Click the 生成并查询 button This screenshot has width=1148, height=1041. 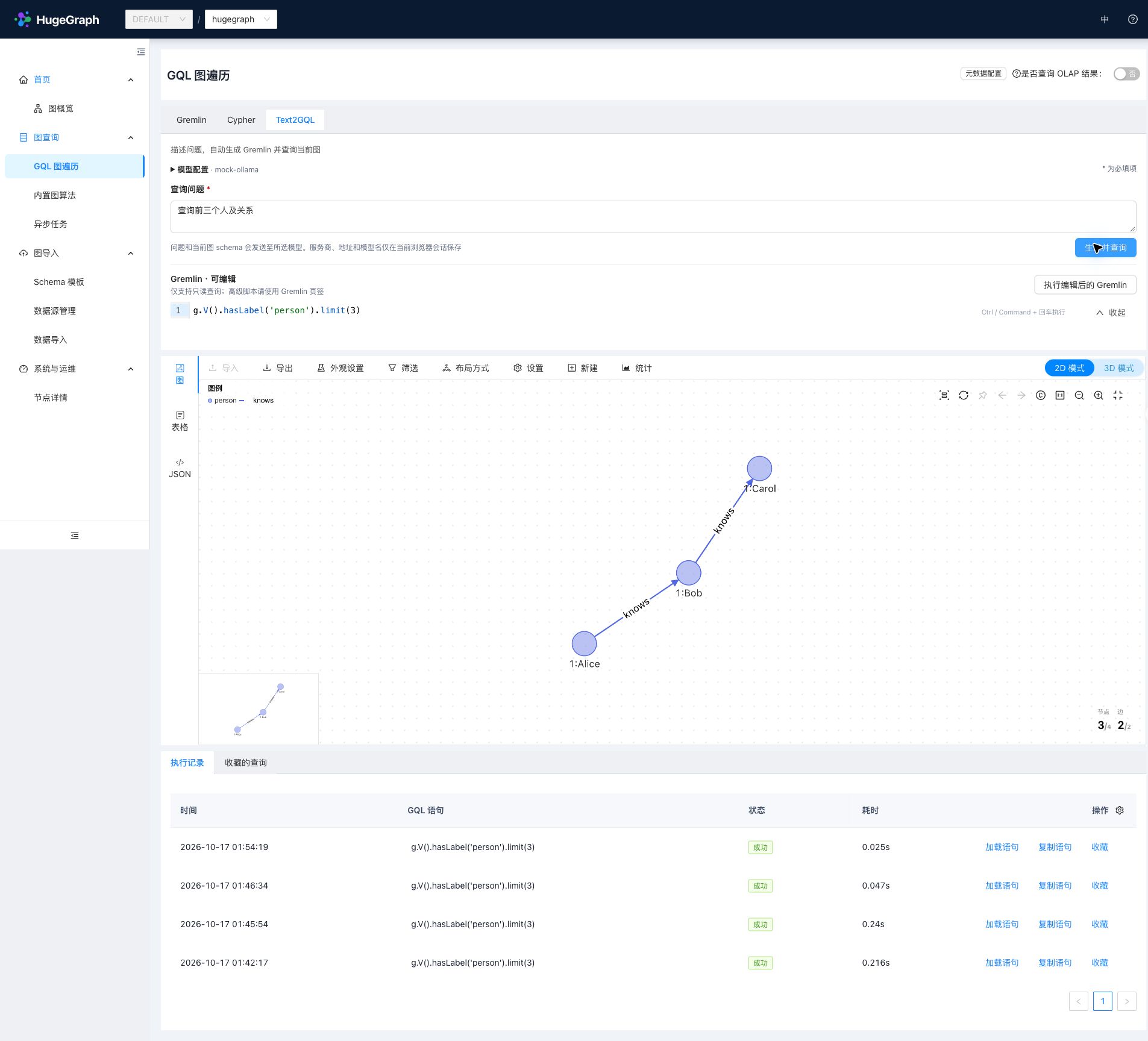(1105, 248)
